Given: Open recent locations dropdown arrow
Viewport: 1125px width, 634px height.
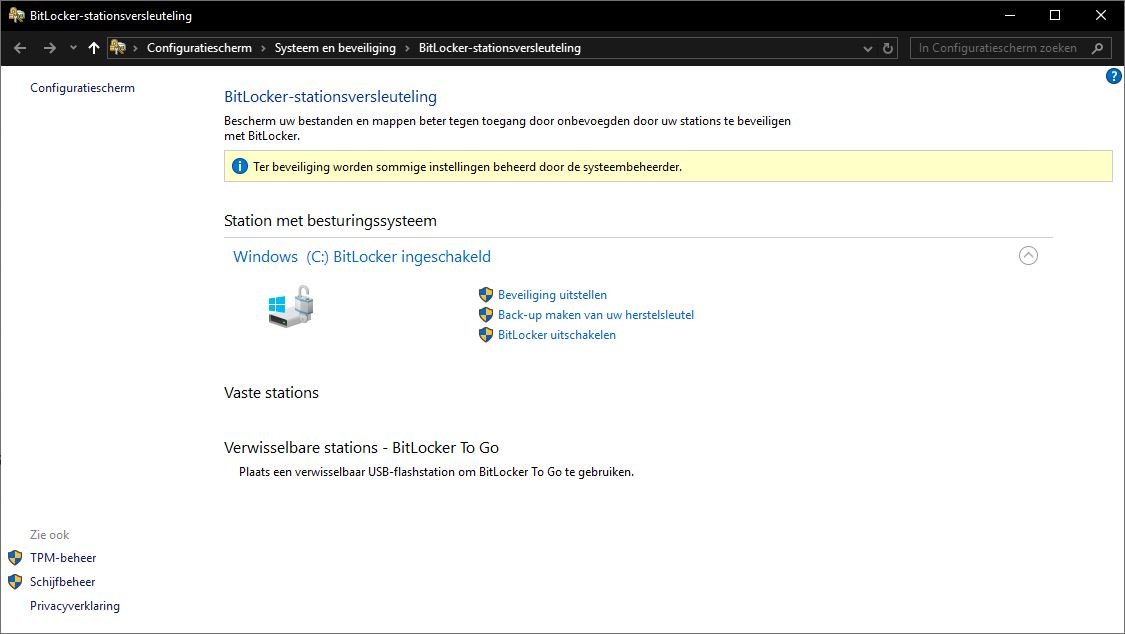Looking at the screenshot, I should tap(72, 48).
